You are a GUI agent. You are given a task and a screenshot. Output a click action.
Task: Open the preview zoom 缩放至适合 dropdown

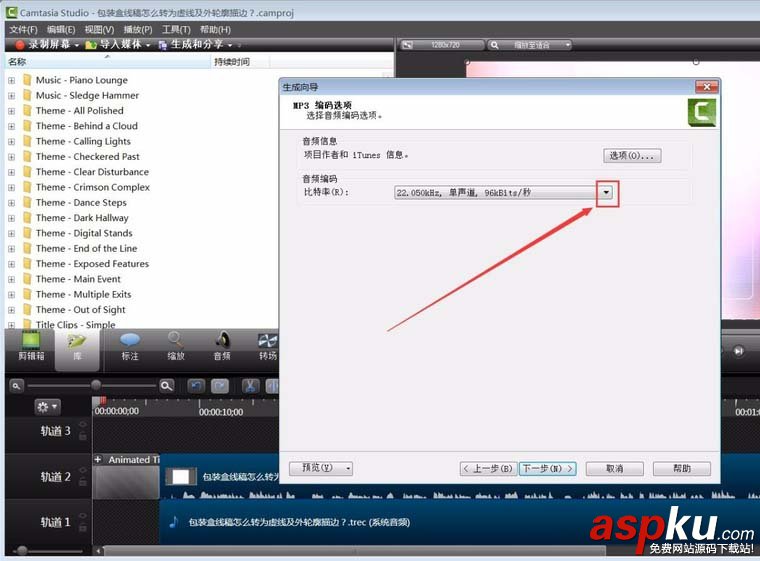tap(530, 45)
